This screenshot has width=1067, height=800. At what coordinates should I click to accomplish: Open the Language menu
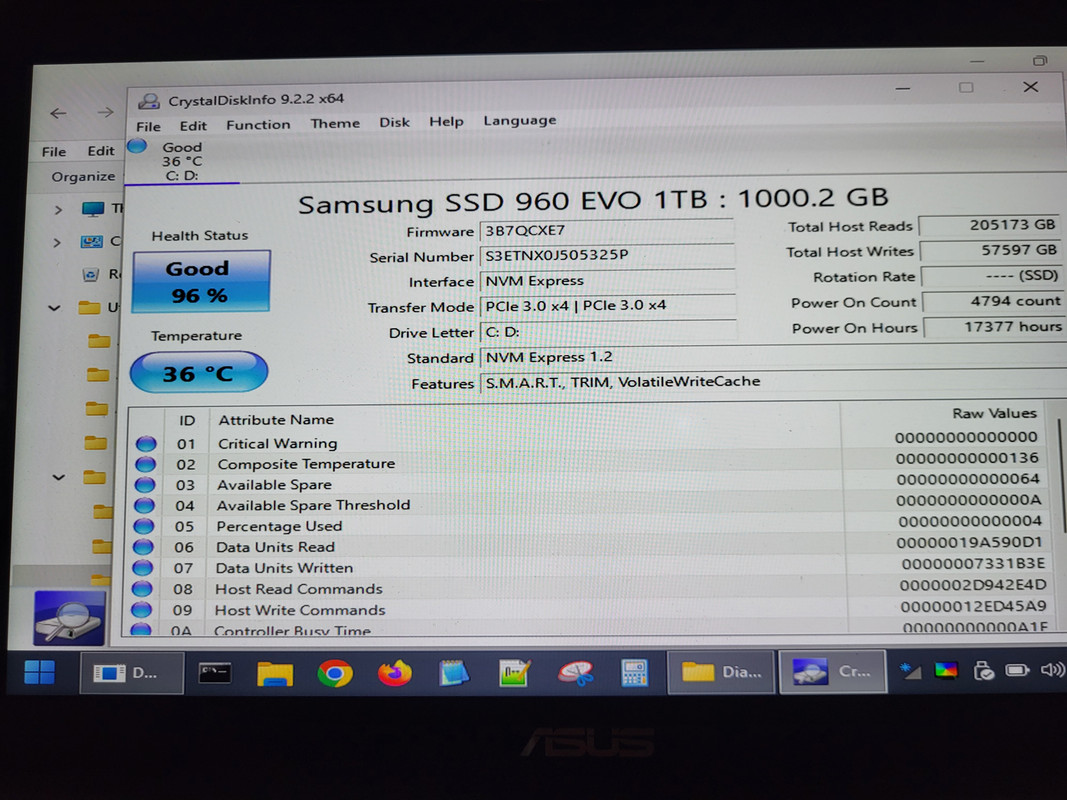[x=519, y=120]
